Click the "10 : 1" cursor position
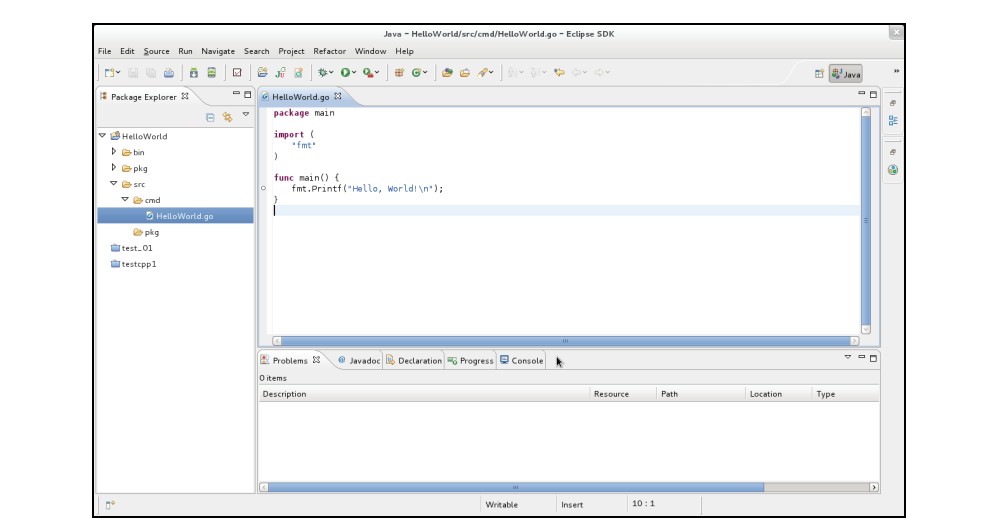Viewport: 1002px width, 532px height. (x=644, y=504)
